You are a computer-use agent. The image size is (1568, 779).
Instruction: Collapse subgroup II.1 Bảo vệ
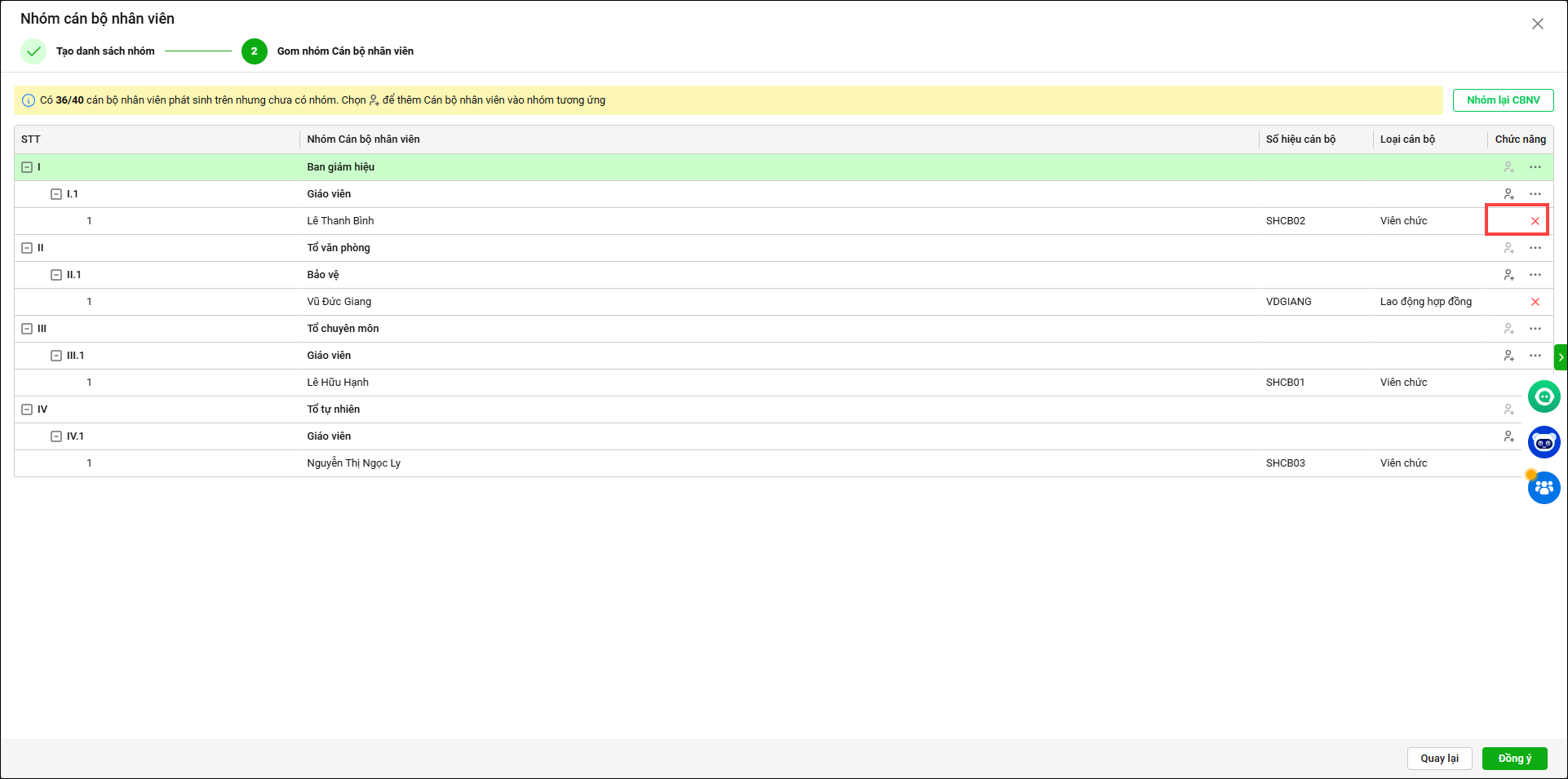[x=56, y=275]
